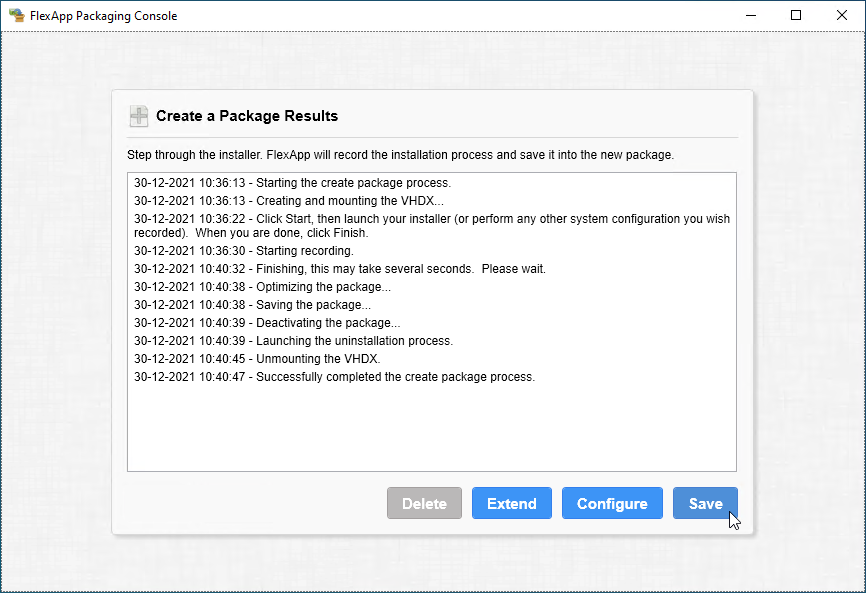The image size is (866, 593).
Task: Select the "Starting recording" log line
Action: point(243,251)
